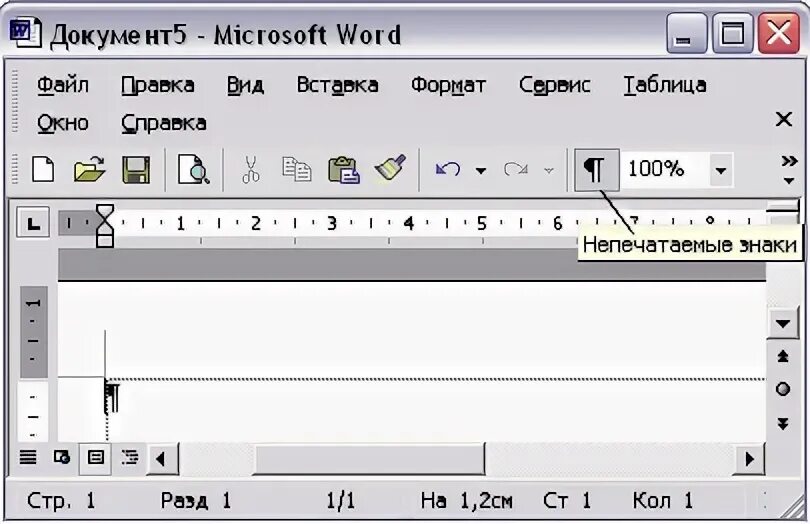Click 'Стр. 1' in status bar
Image resolution: width=810 pixels, height=524 pixels.
[x=61, y=501]
